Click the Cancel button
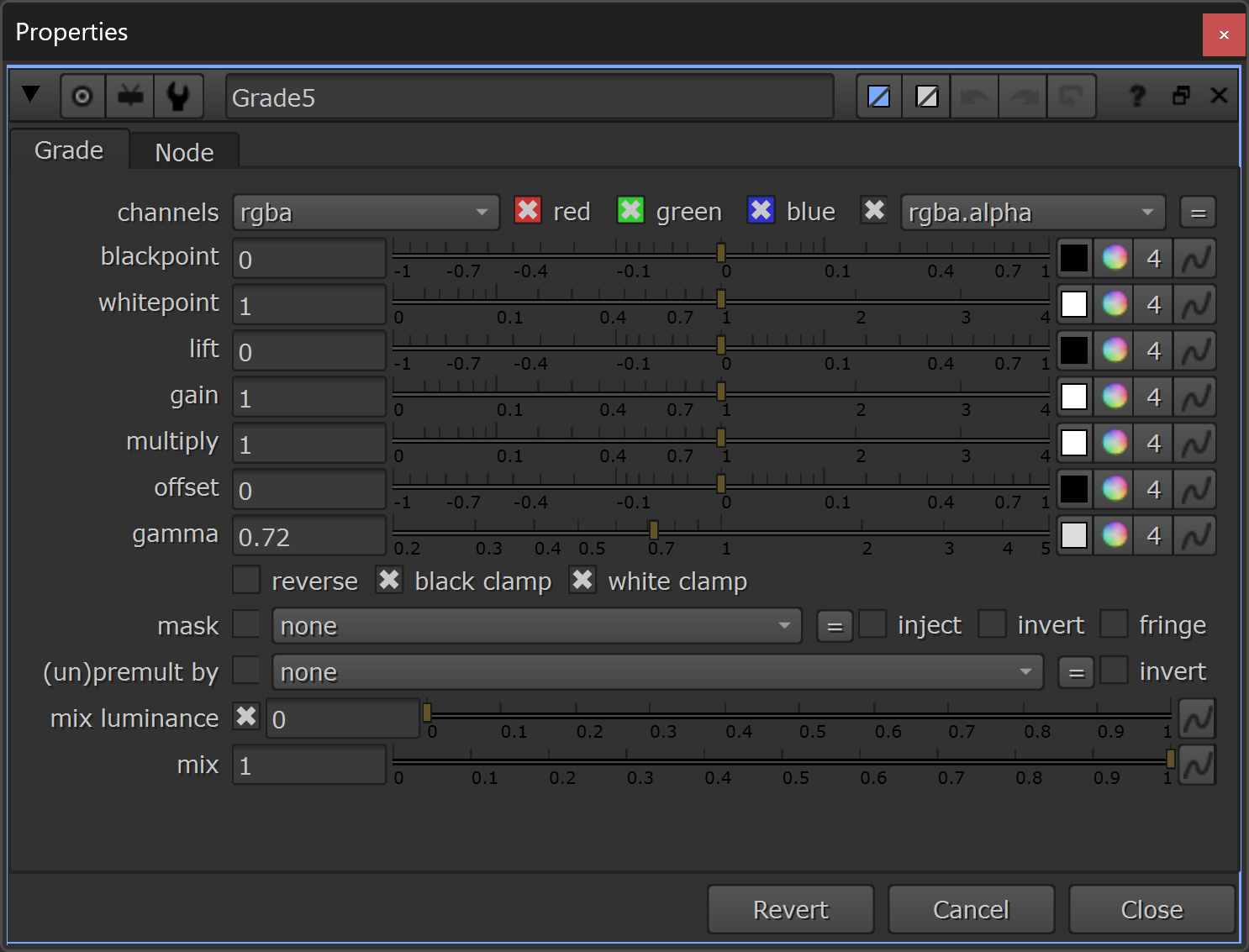 point(971,909)
